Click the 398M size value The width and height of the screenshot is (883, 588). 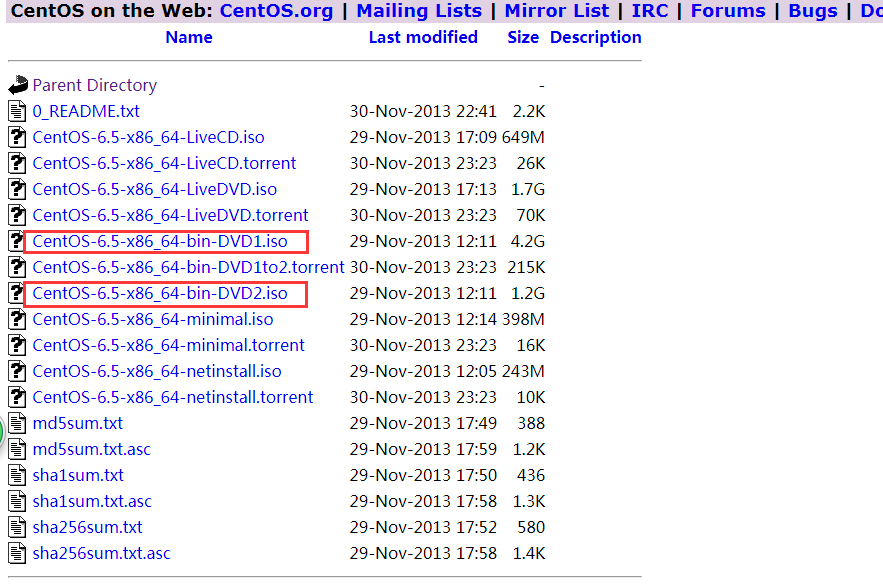pyautogui.click(x=523, y=319)
